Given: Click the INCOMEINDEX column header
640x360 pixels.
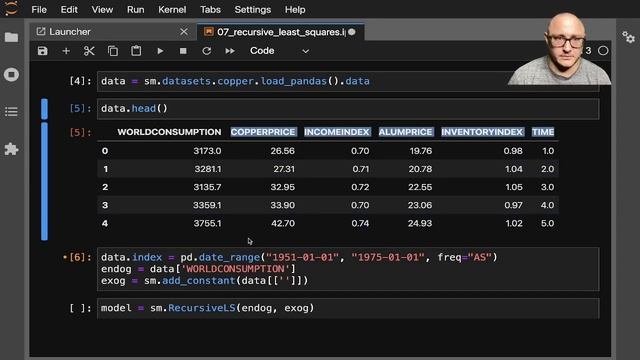Looking at the screenshot, I should (x=337, y=132).
